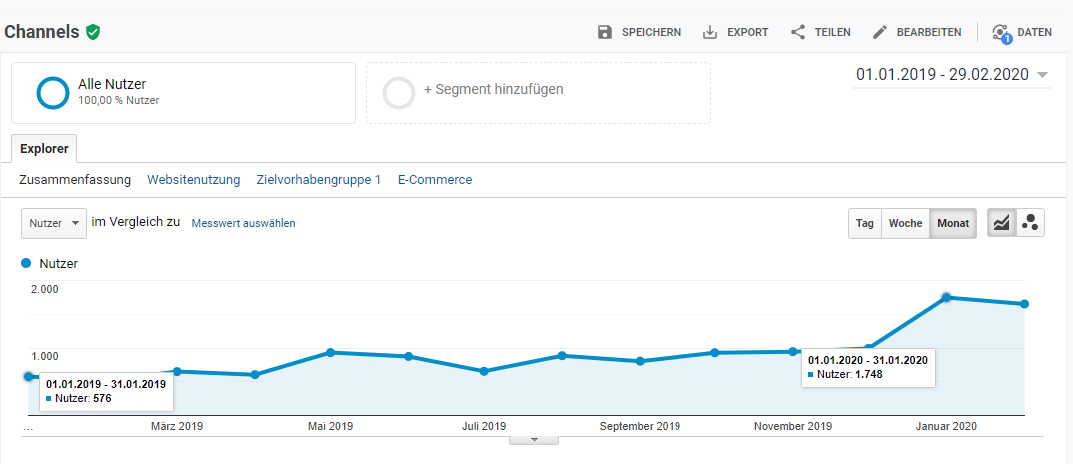Set chart interval to Monat
1073x464 pixels.
[953, 223]
